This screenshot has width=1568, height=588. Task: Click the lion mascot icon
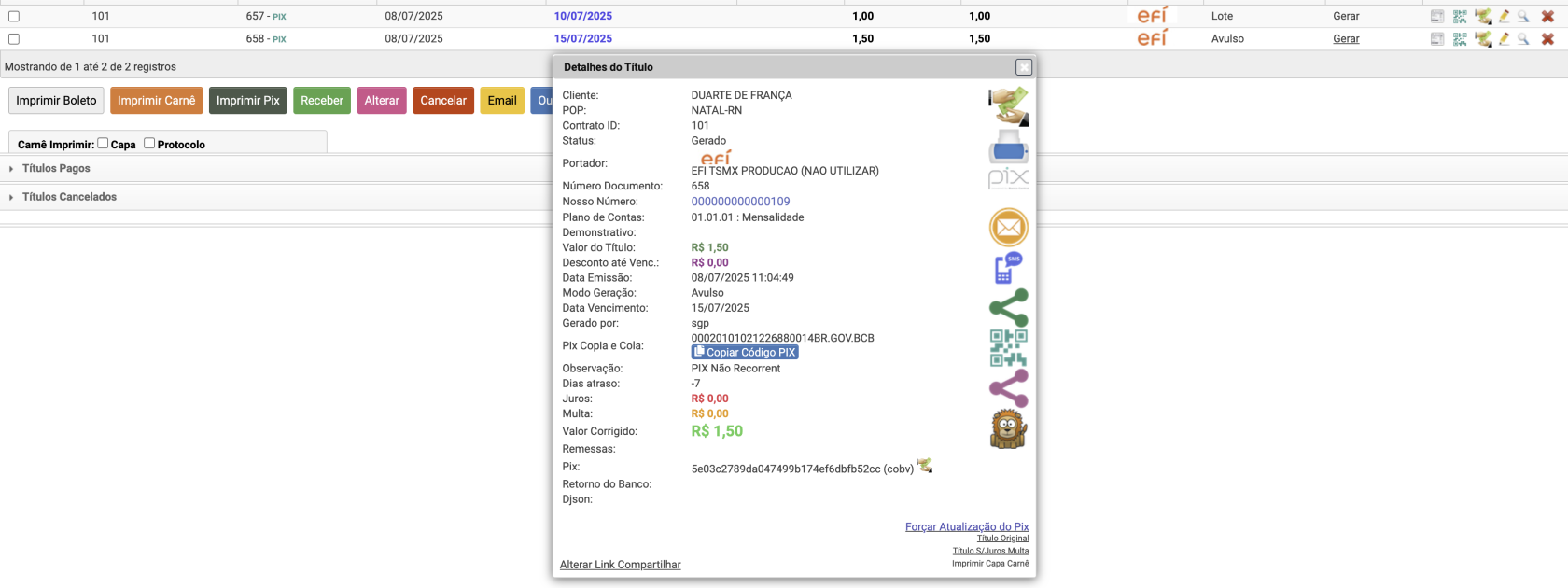(x=1008, y=429)
